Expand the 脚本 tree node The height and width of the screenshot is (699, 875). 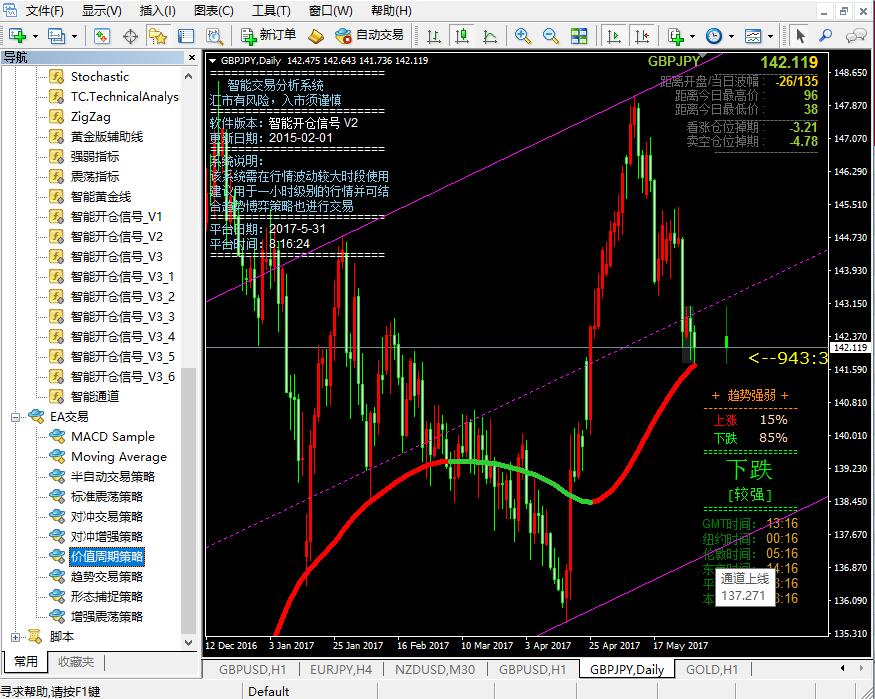tap(16, 636)
